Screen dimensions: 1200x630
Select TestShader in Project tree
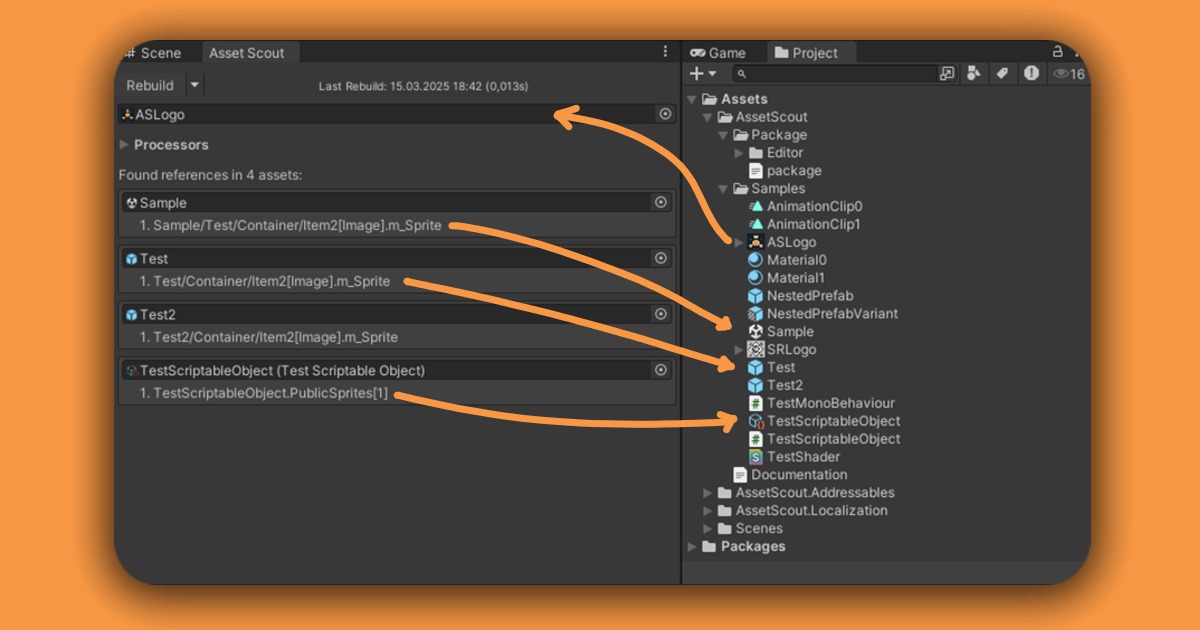[x=803, y=457]
